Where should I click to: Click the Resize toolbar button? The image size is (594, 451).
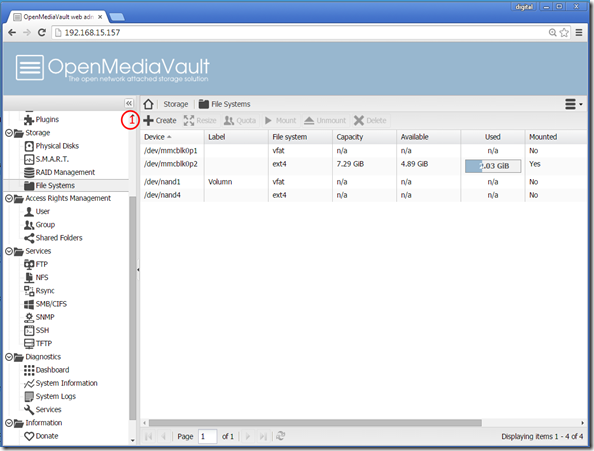200,120
